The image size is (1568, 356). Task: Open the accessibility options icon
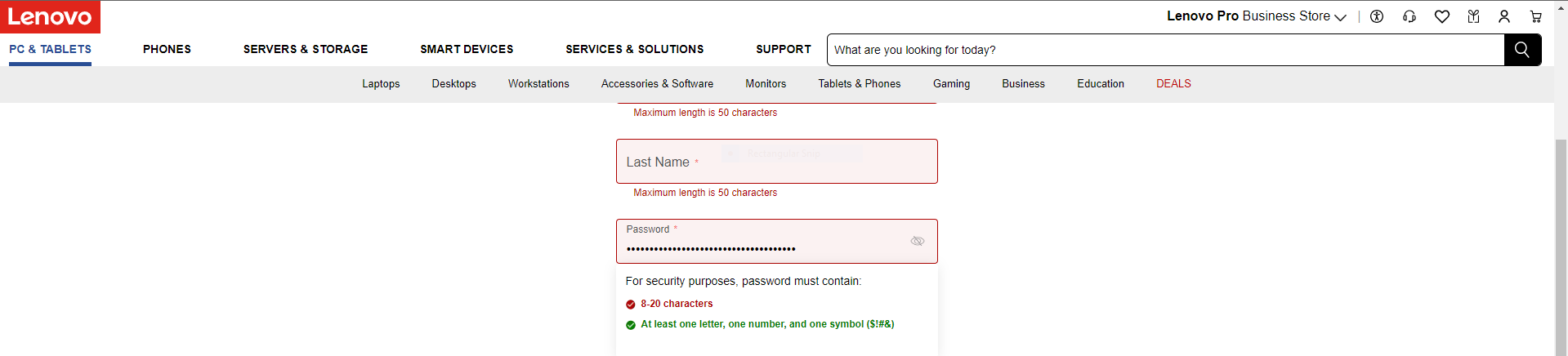tap(1377, 16)
